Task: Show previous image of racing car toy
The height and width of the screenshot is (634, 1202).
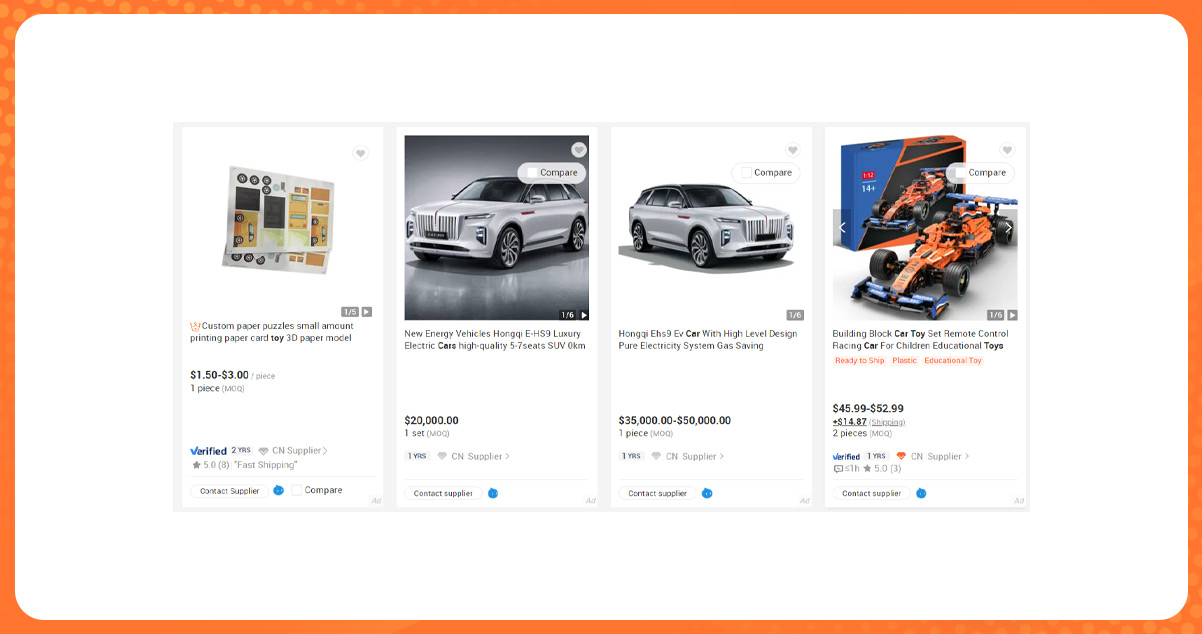Action: click(x=841, y=227)
